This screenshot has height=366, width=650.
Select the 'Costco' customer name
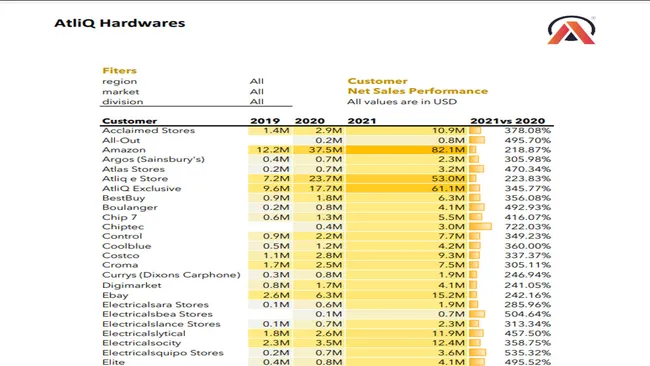click(x=121, y=256)
